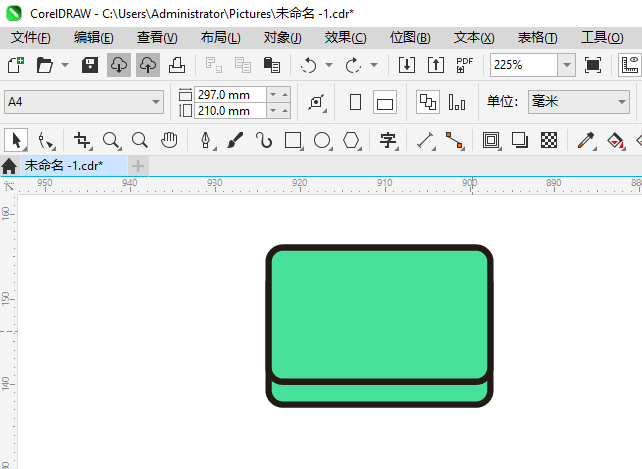Select the Pick arrow tool
Screen dimensions: 642x469
point(16,140)
